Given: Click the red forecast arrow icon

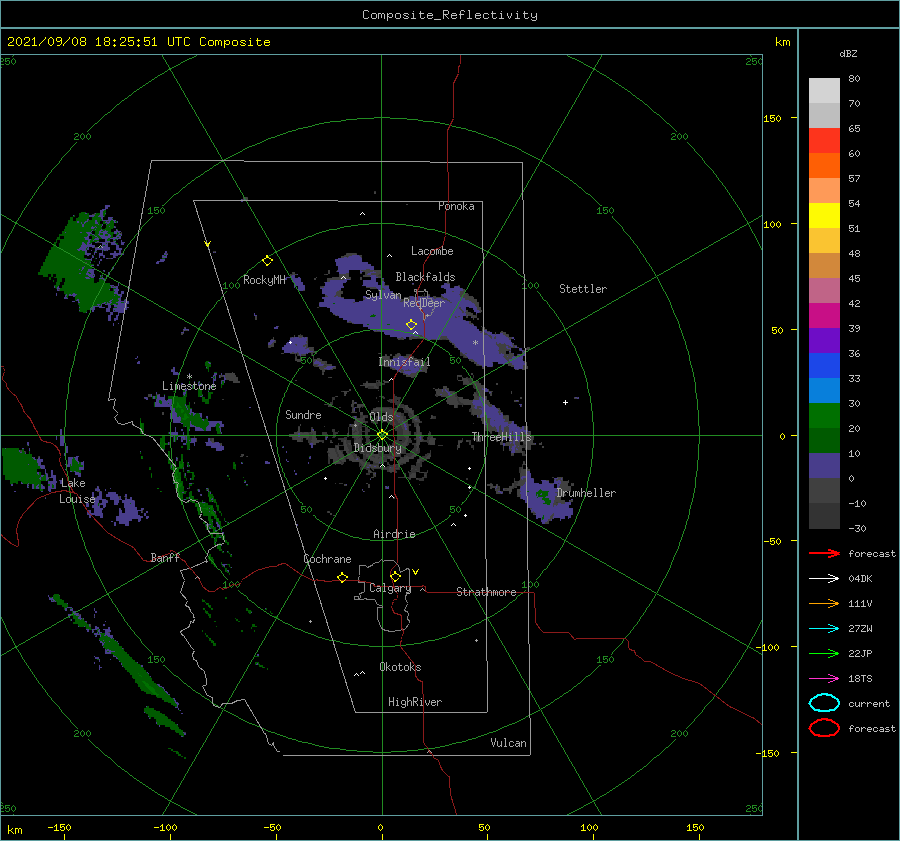Looking at the screenshot, I should (824, 553).
